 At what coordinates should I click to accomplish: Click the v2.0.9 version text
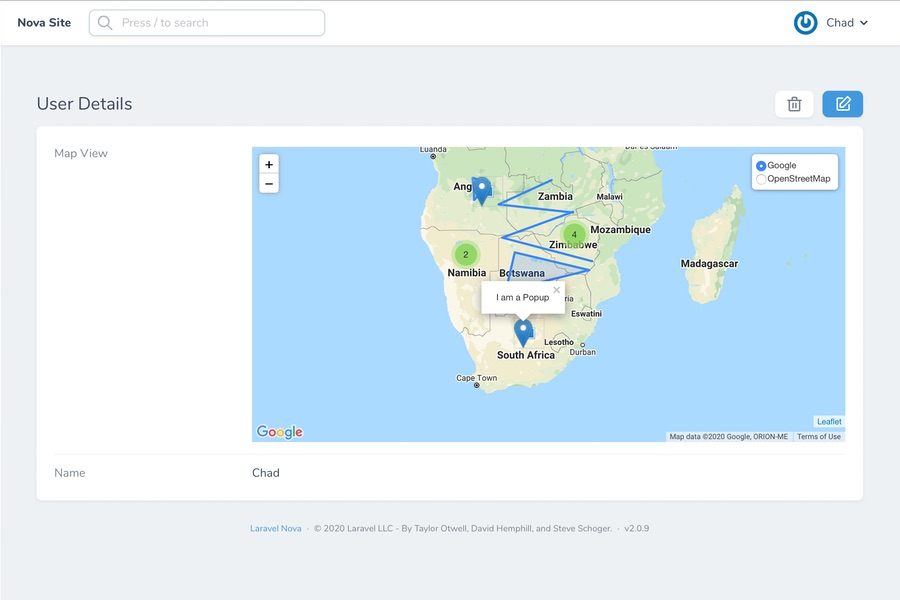point(637,528)
